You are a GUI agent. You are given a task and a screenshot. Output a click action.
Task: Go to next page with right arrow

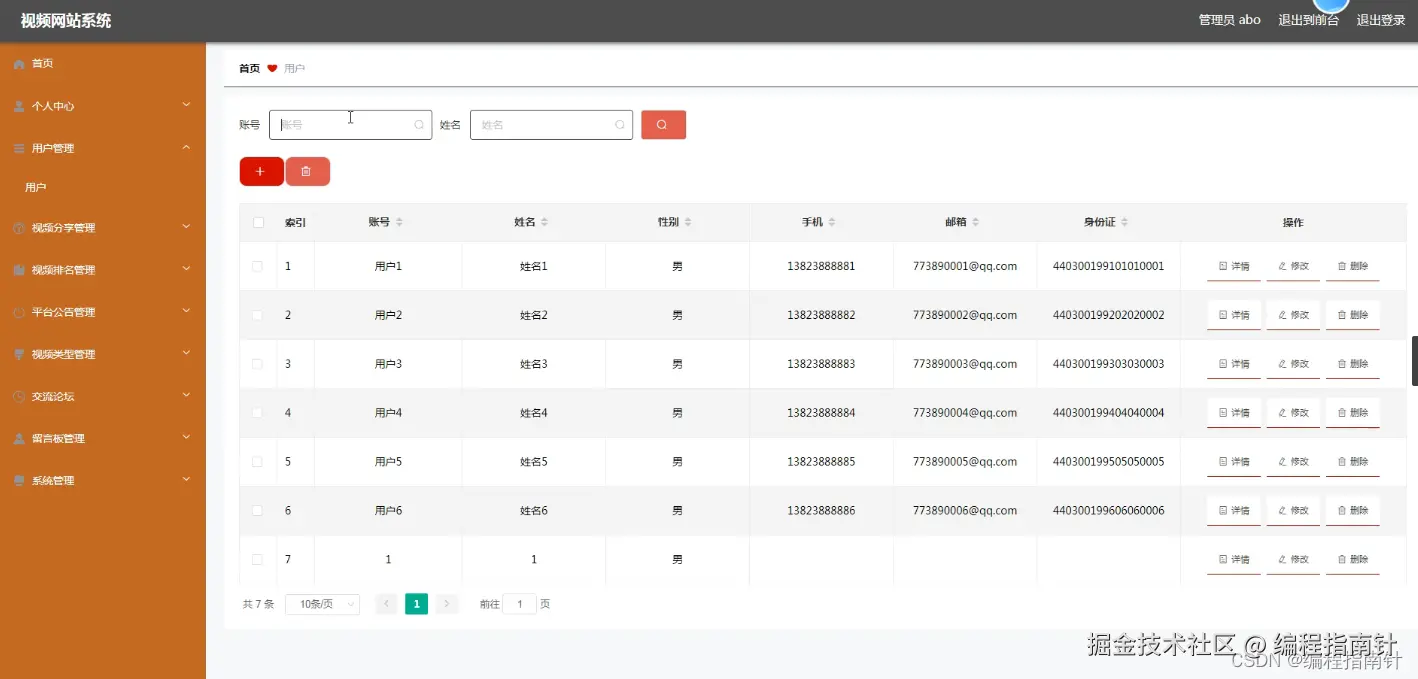click(447, 604)
